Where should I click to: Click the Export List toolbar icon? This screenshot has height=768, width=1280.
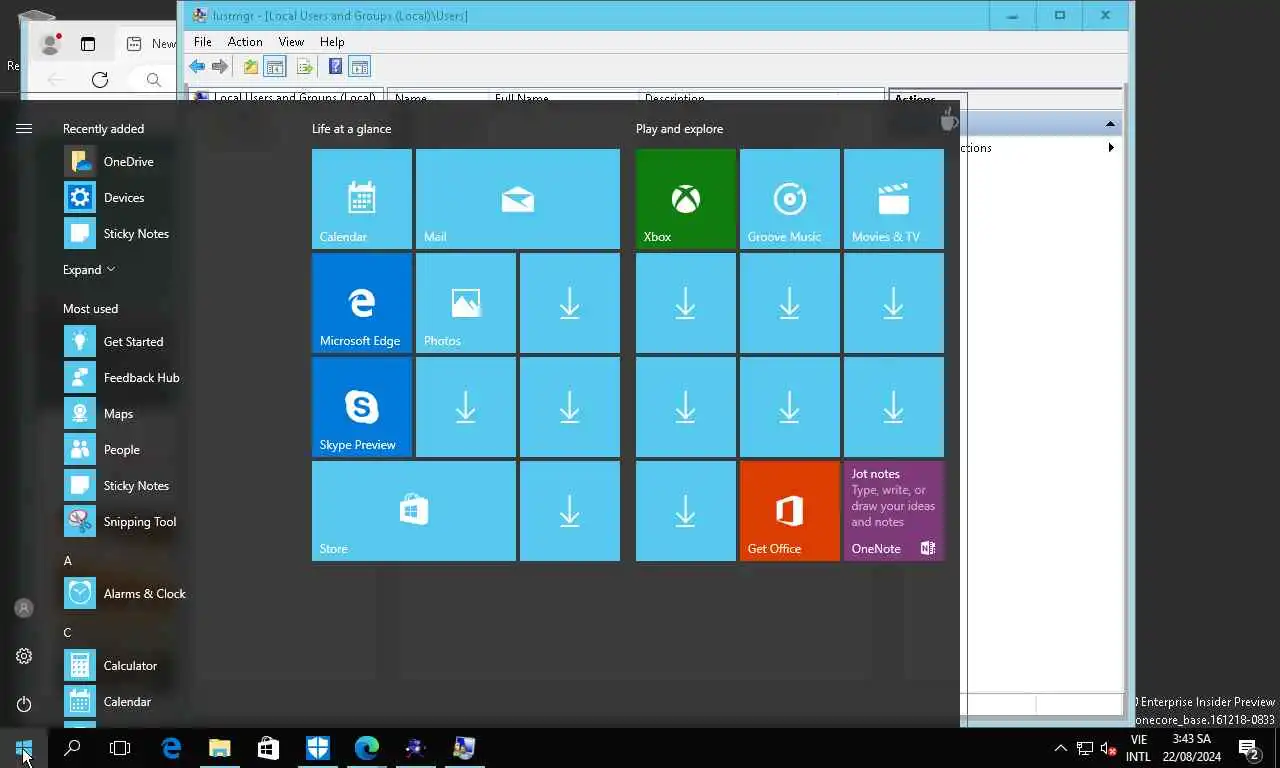coord(305,67)
